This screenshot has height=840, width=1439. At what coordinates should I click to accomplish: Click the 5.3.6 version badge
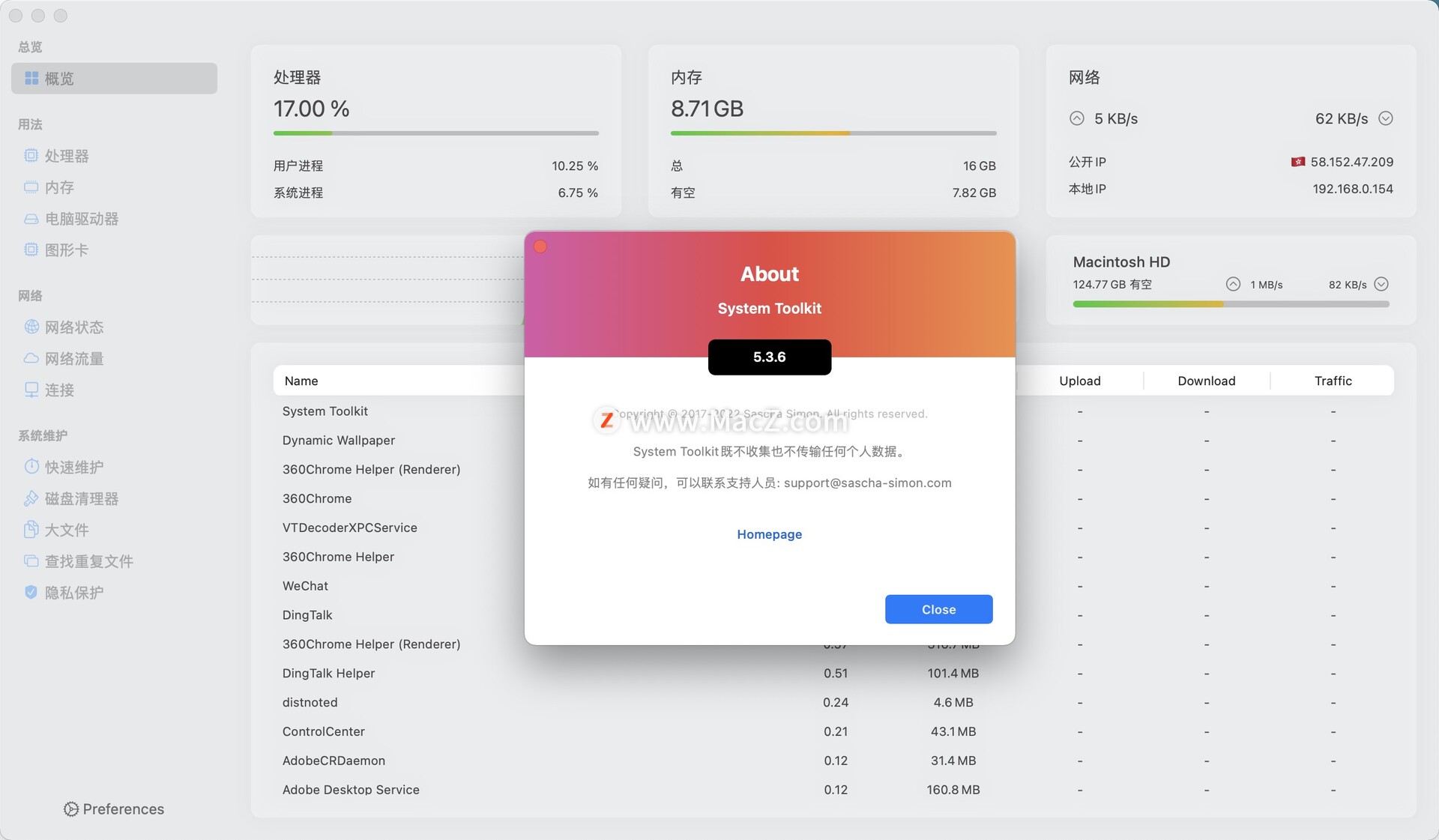coord(770,357)
